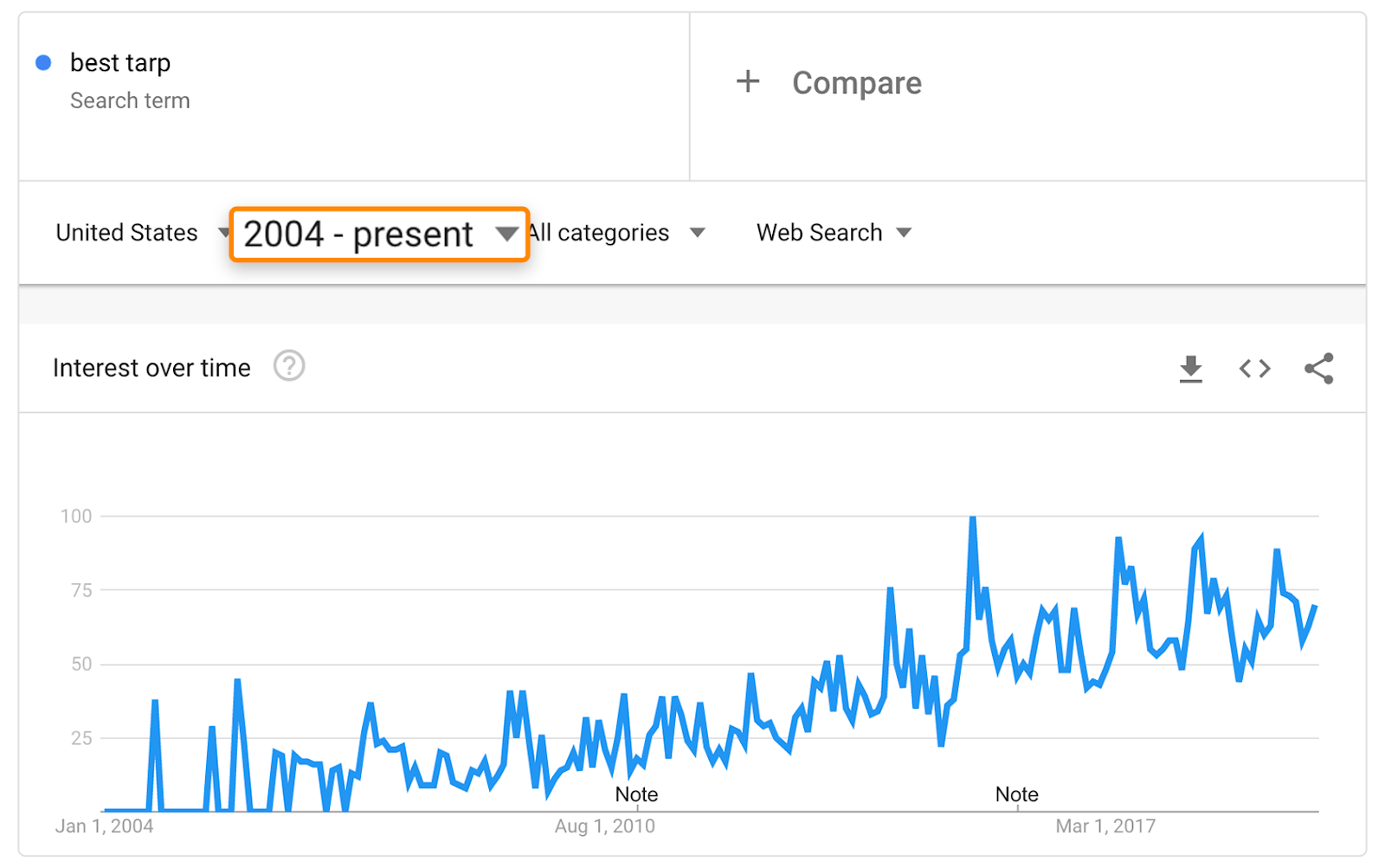Viewport: 1385px width, 868px height.
Task: Click the Search term subtitle text
Action: click(x=130, y=101)
